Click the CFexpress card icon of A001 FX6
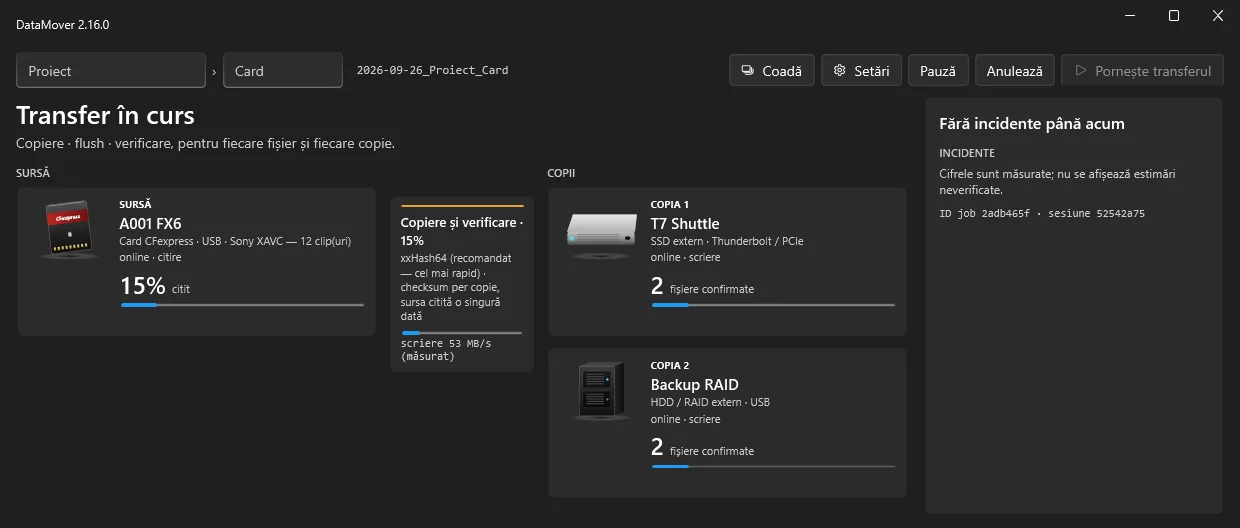 (69, 231)
